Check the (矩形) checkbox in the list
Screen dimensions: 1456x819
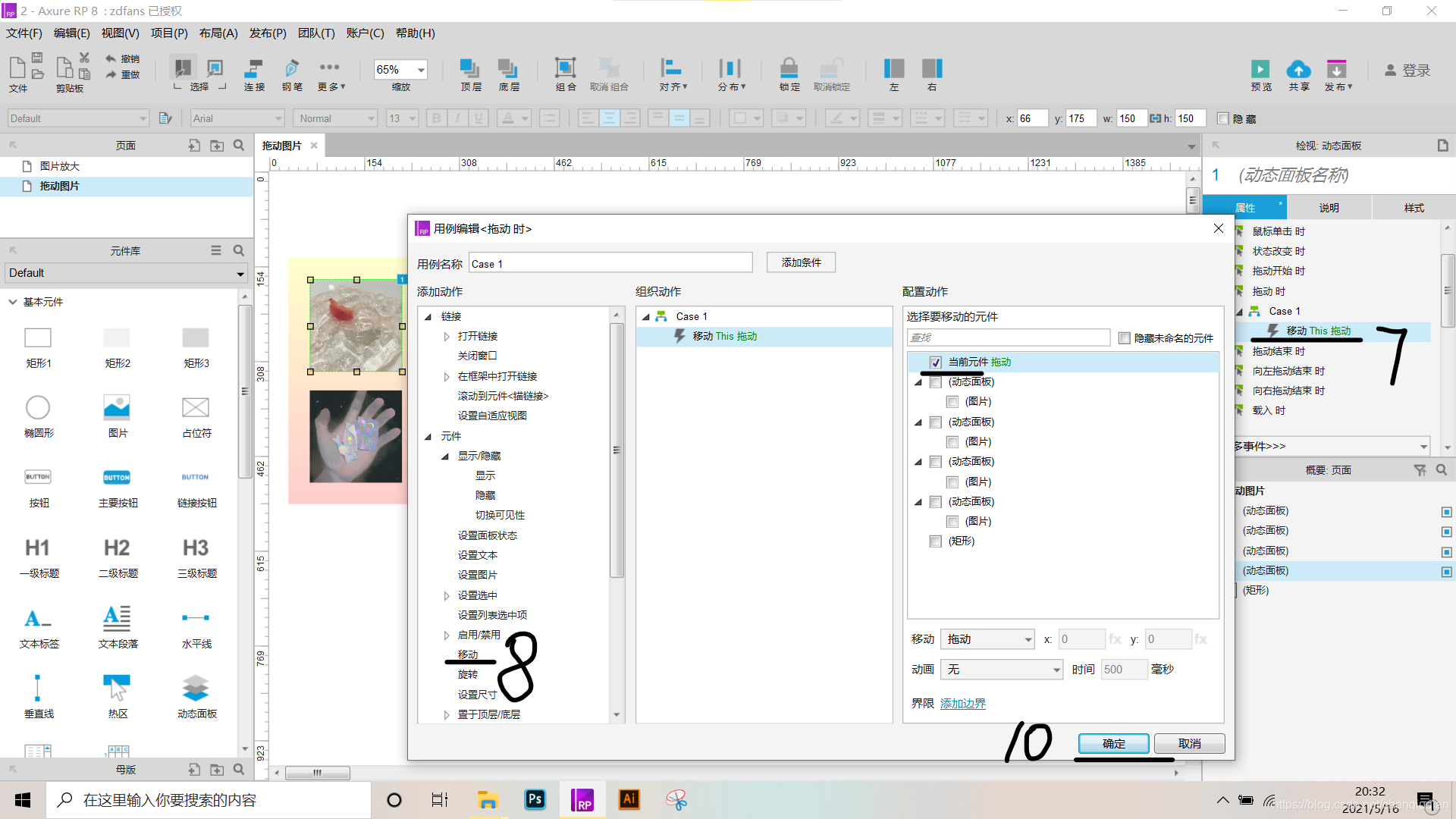coord(936,541)
